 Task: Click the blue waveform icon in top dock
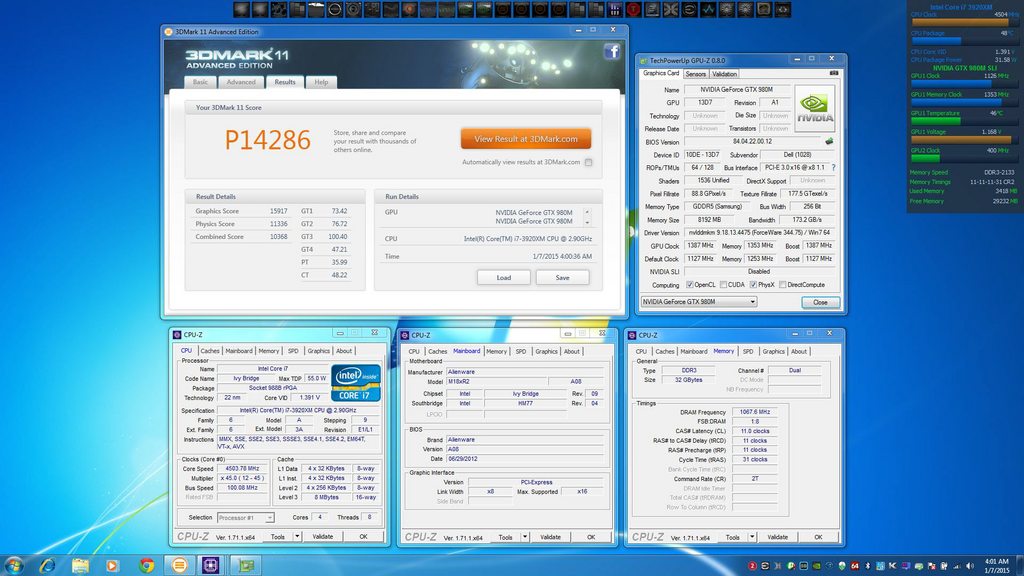click(x=709, y=9)
